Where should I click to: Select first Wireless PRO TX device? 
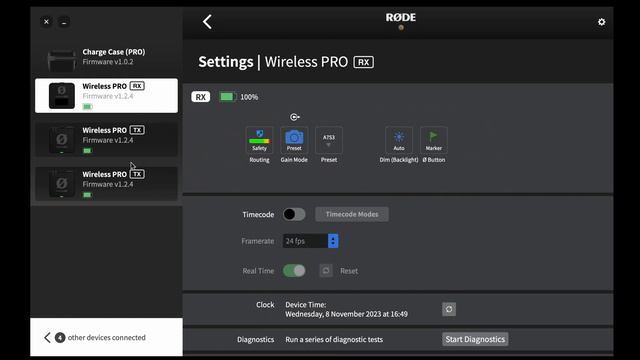pyautogui.click(x=106, y=139)
